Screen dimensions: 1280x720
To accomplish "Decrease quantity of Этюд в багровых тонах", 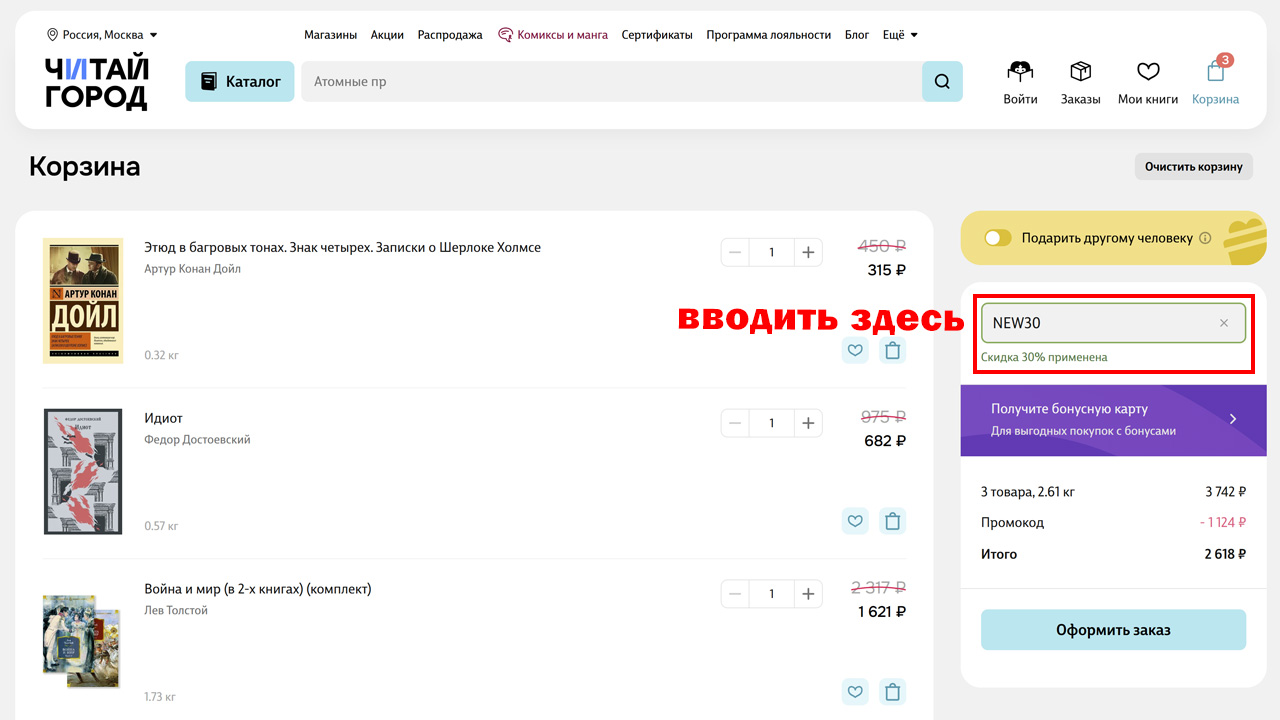I will tap(735, 252).
